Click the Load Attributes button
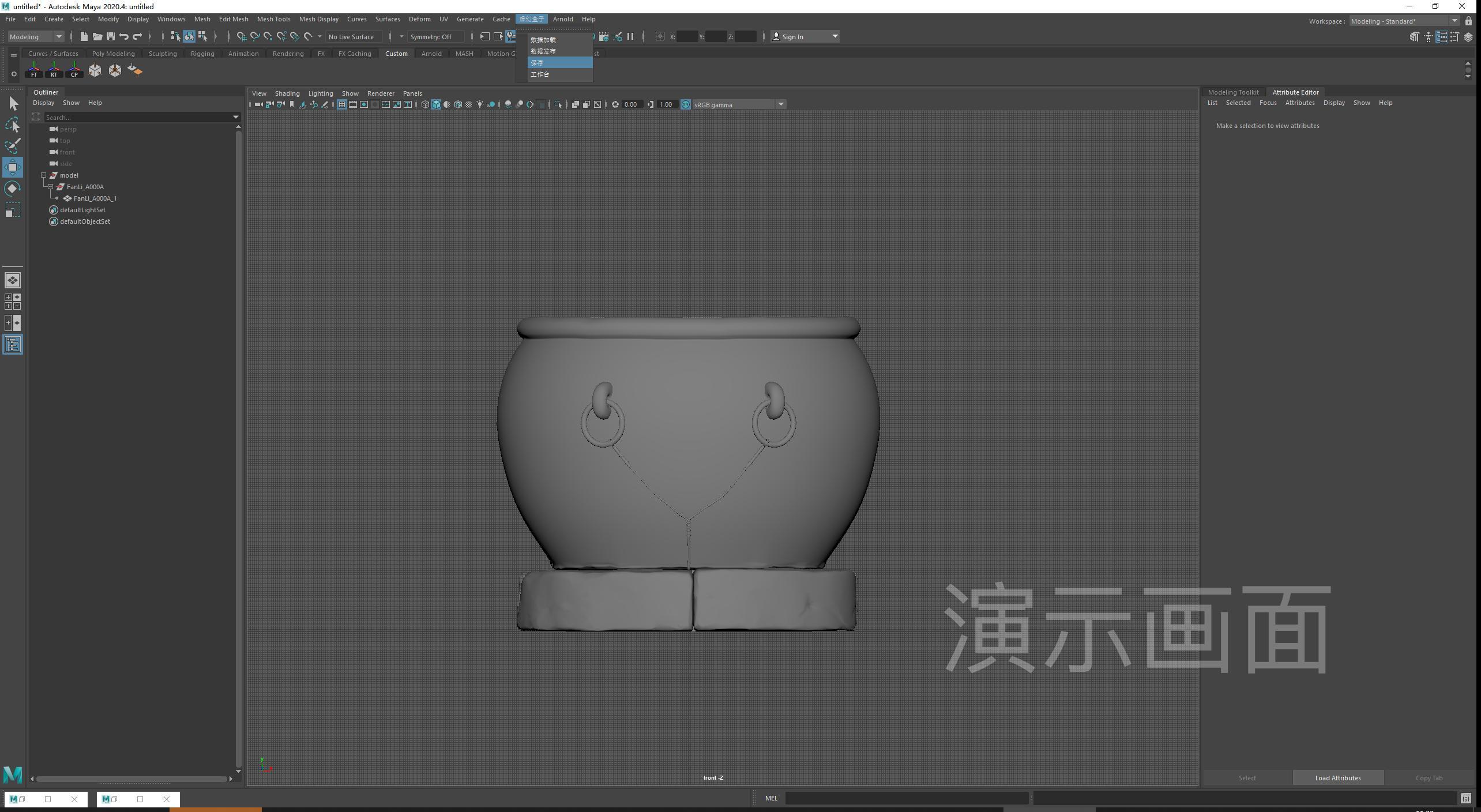The image size is (1481, 812). point(1338,777)
